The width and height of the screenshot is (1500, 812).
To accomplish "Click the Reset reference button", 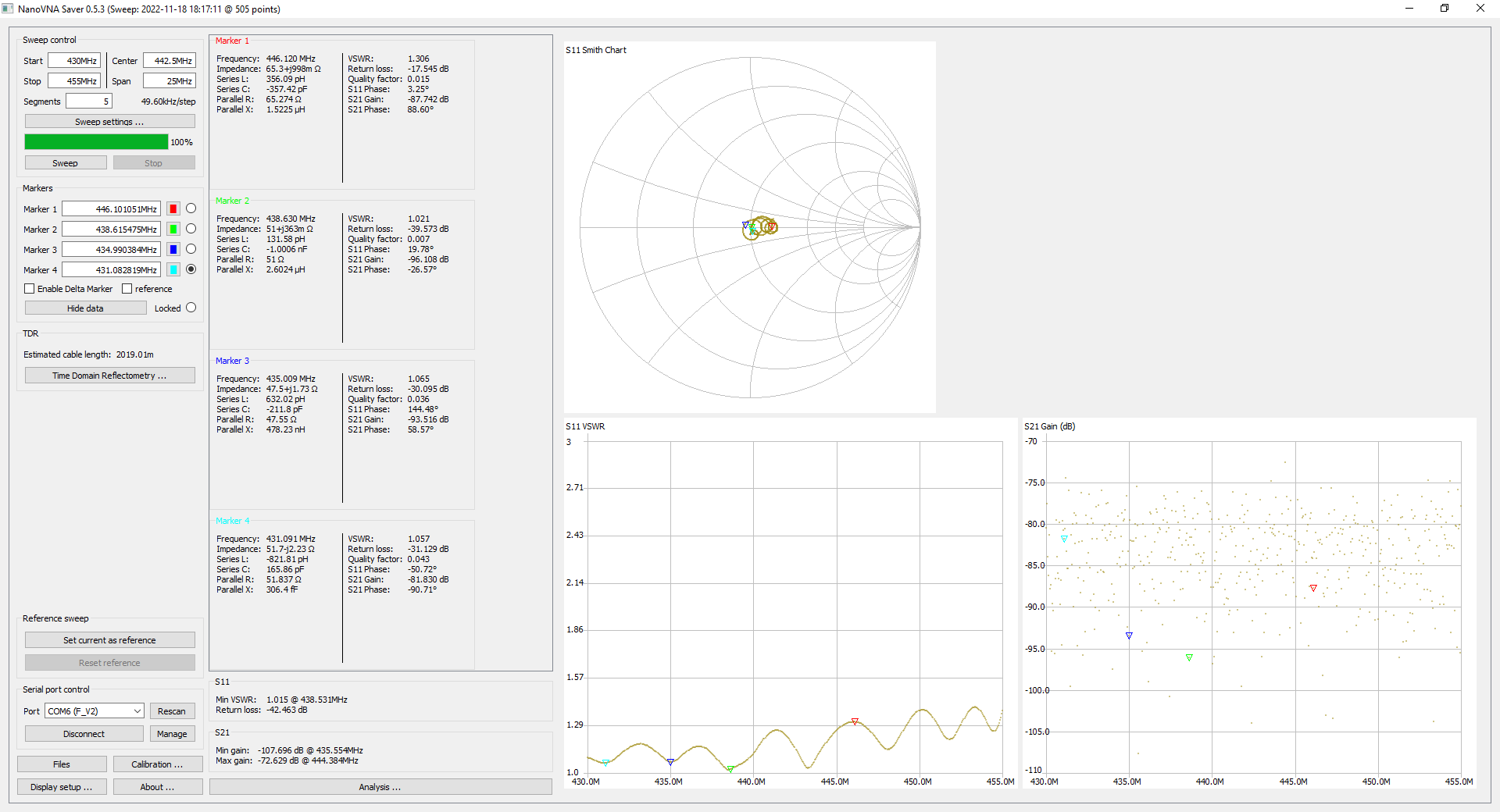I will pyautogui.click(x=109, y=663).
